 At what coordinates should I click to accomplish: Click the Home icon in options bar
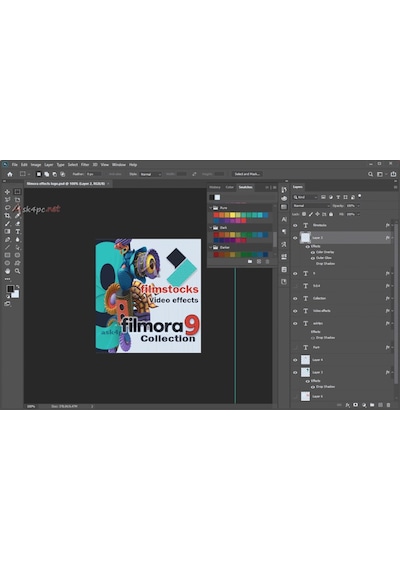click(10, 174)
